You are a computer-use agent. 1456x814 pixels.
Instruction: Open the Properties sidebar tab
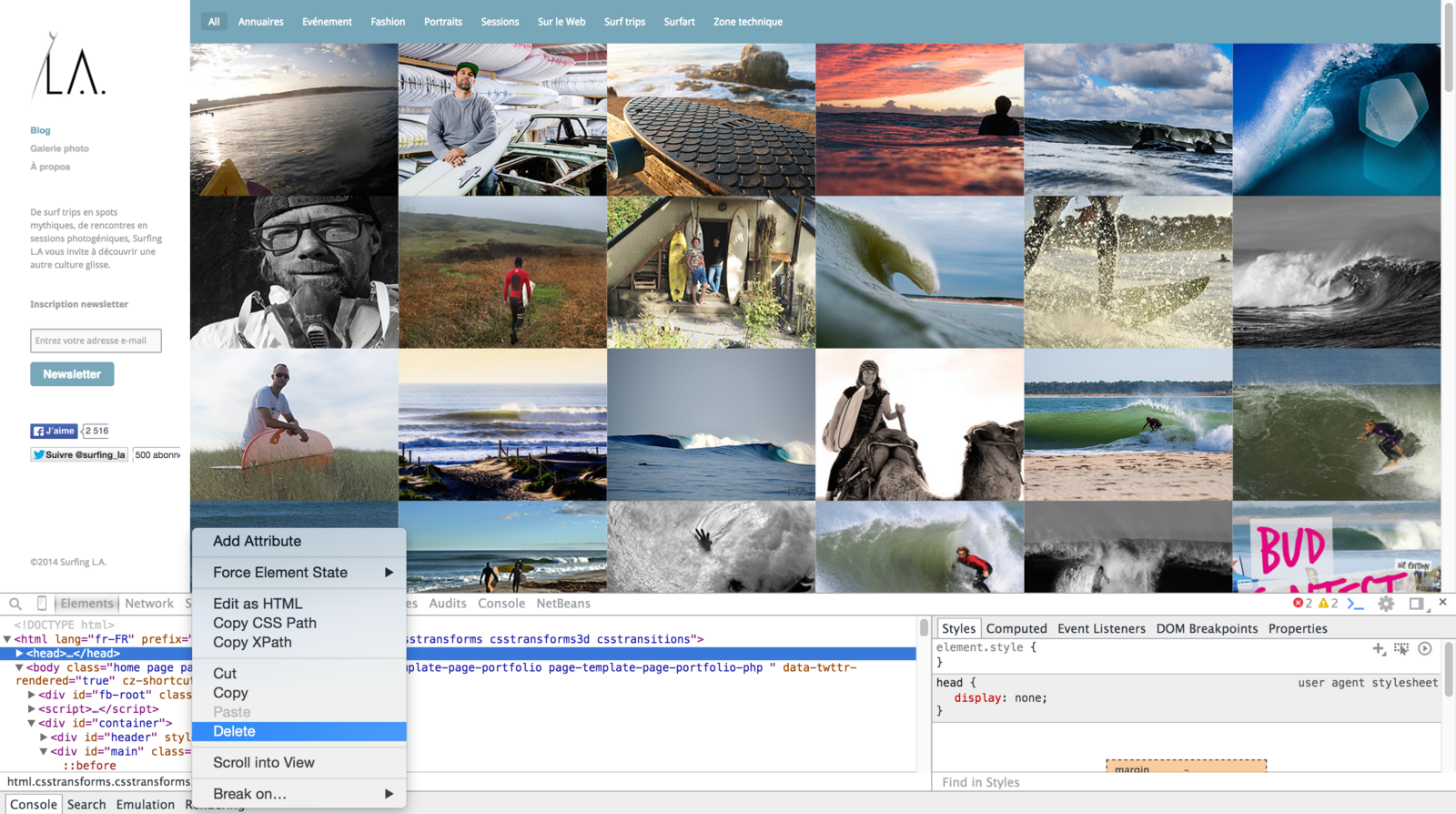pos(1298,628)
